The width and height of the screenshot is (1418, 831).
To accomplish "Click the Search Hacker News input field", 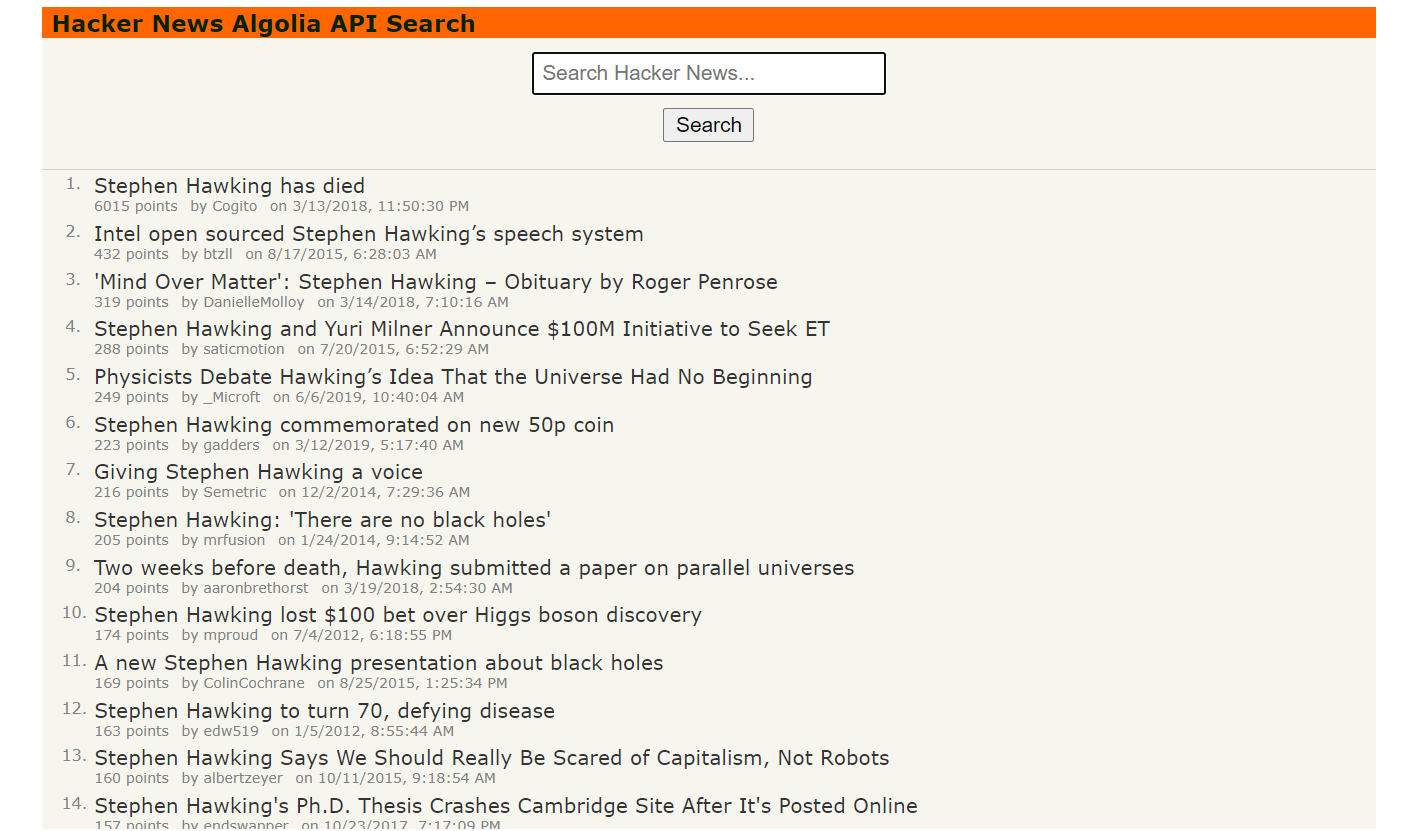I will tap(708, 73).
